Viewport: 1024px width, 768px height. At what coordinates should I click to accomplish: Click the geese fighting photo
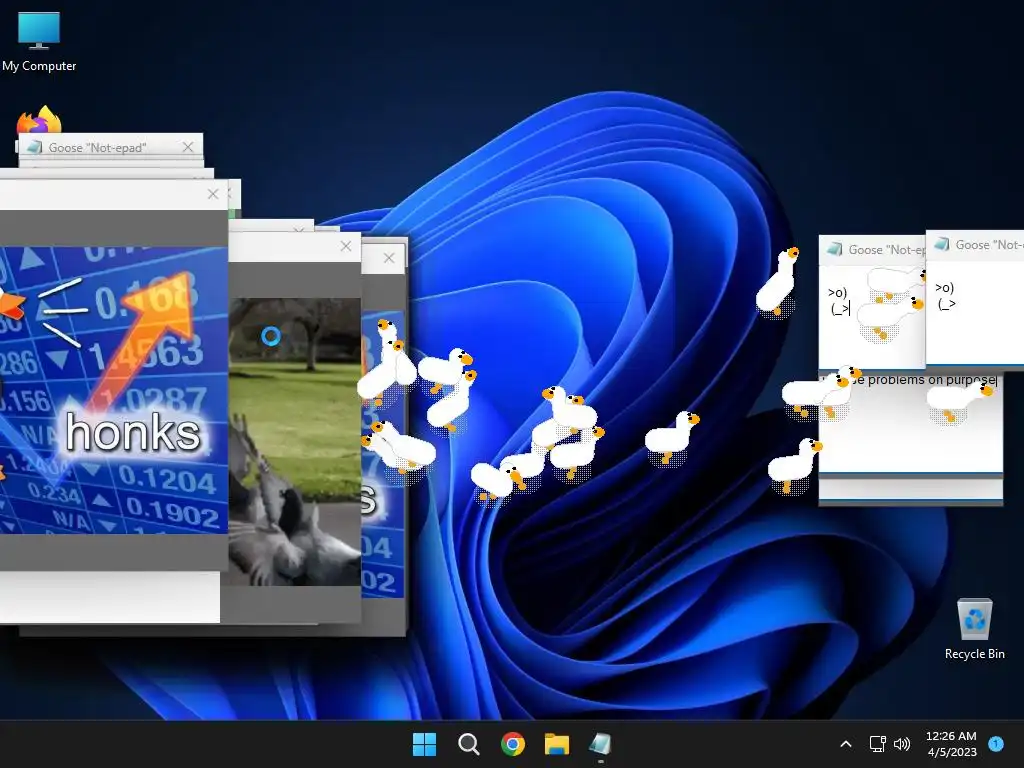coord(295,441)
